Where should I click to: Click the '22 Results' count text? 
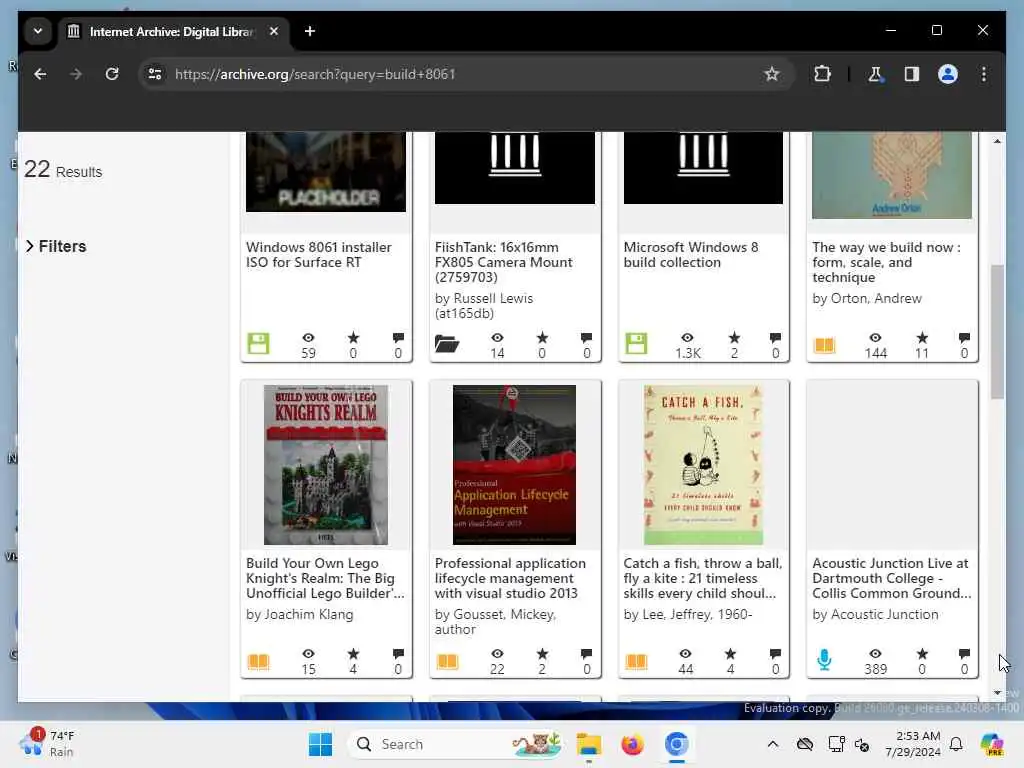click(x=63, y=170)
